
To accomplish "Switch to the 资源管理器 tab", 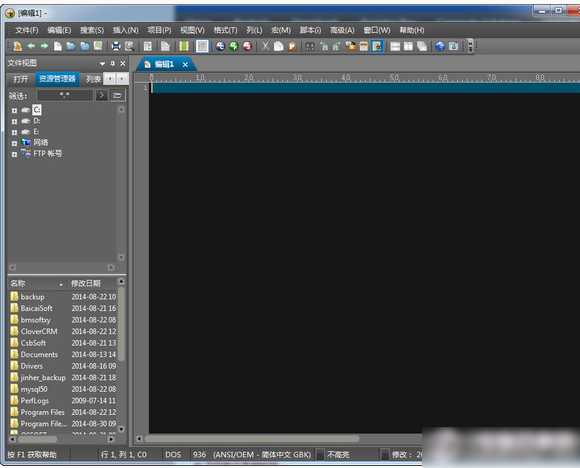I will (x=57, y=78).
